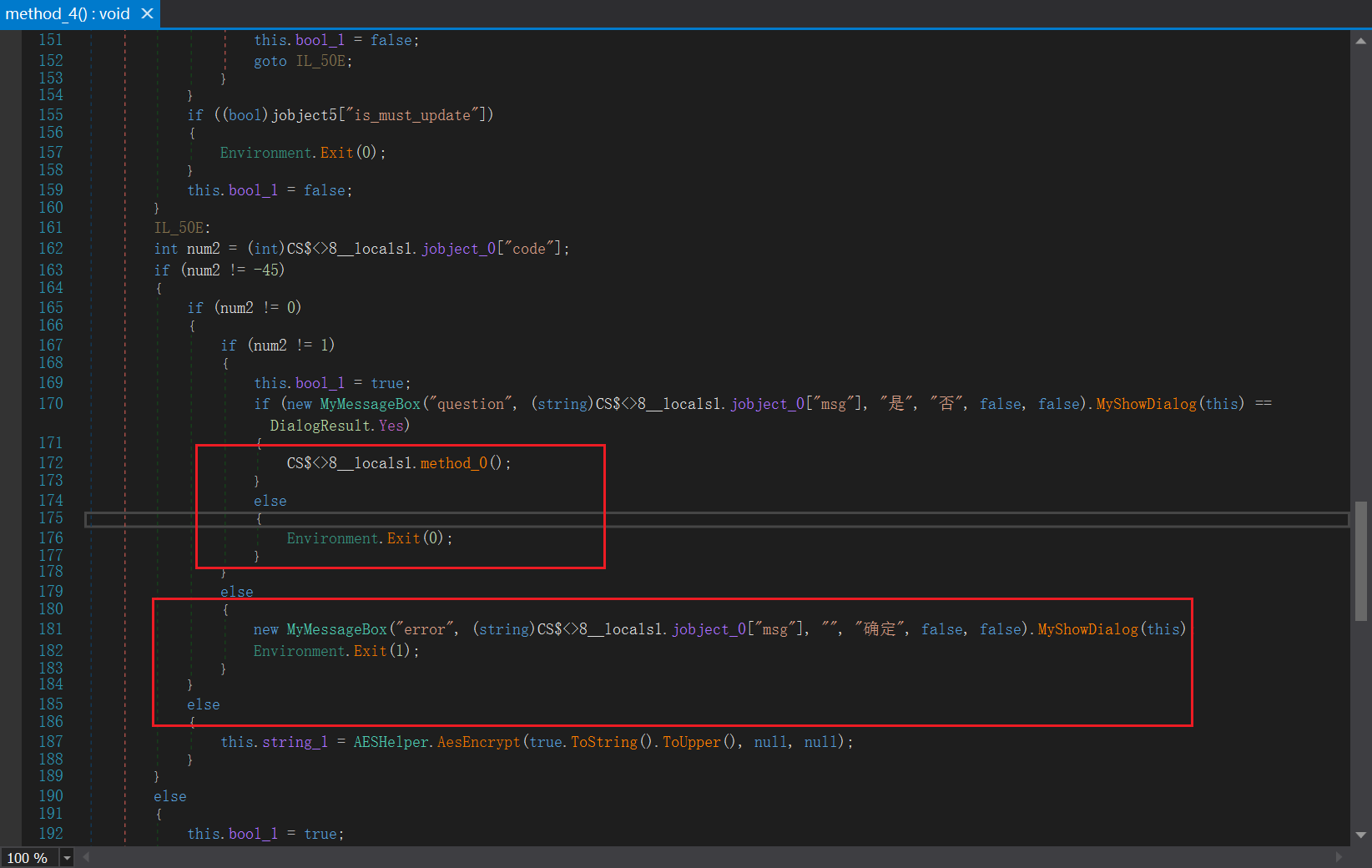The width and height of the screenshot is (1372, 868).
Task: Click the horizontal scrollbar left arrow
Action: pos(86,857)
